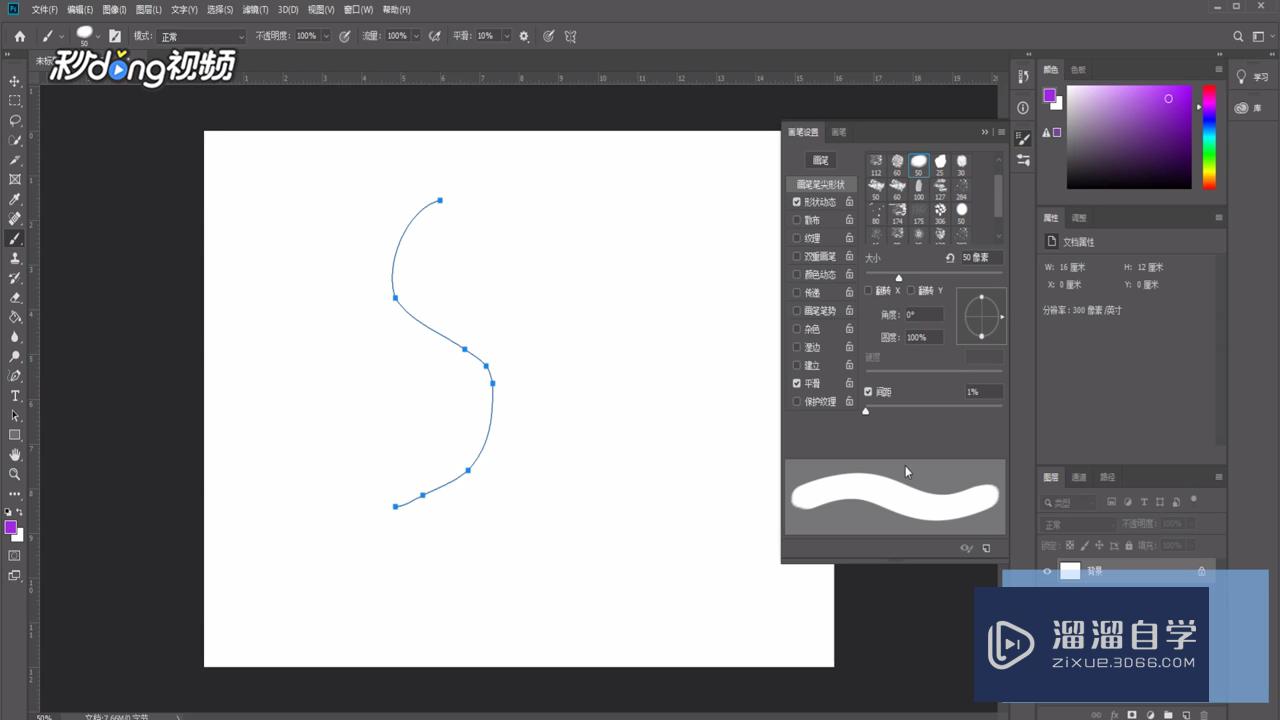Switch to the 画笔 tab beside 画笔设置
This screenshot has width=1280, height=720.
[838, 132]
